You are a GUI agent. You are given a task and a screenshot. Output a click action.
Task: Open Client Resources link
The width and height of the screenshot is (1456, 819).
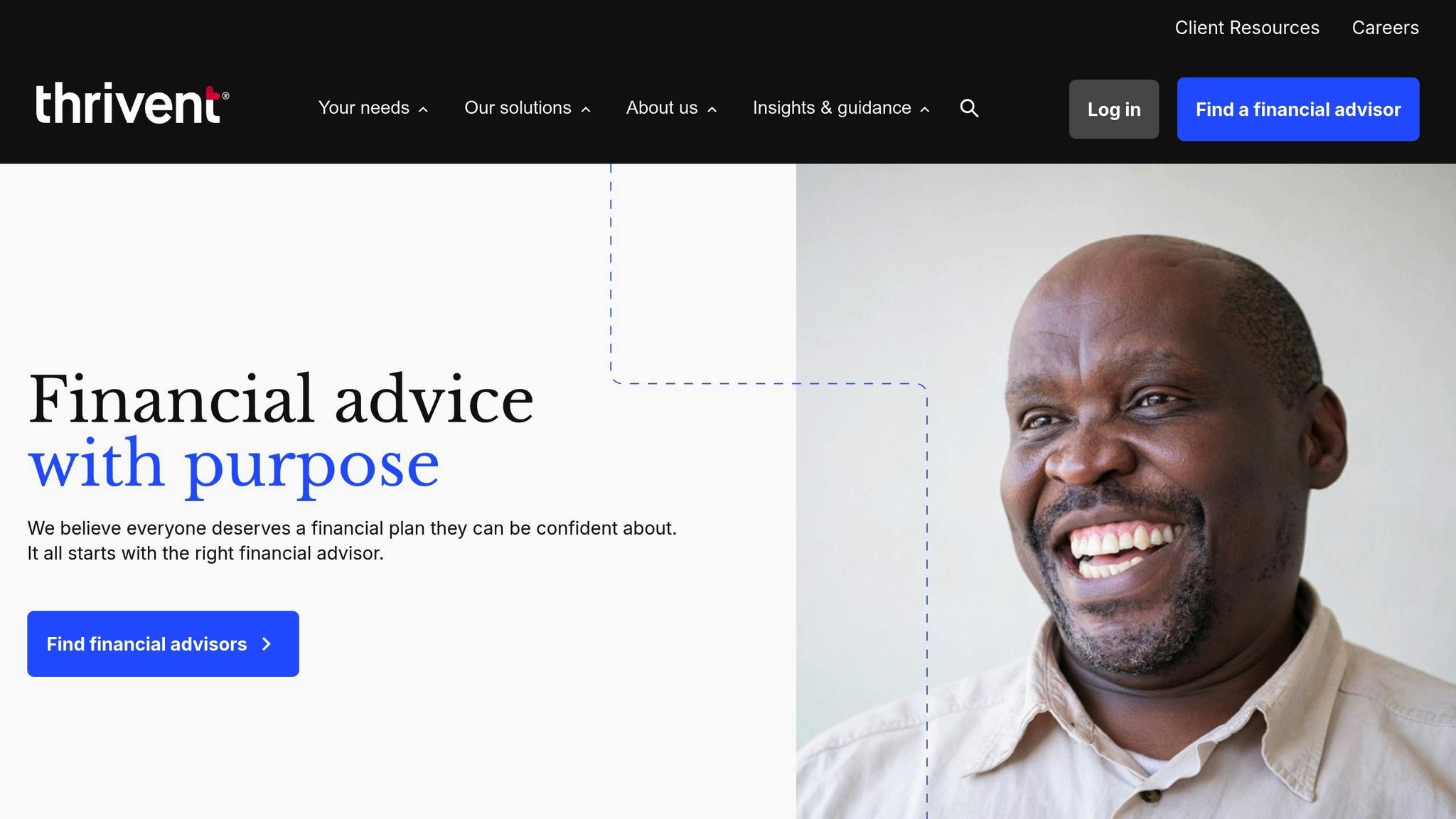point(1247,28)
